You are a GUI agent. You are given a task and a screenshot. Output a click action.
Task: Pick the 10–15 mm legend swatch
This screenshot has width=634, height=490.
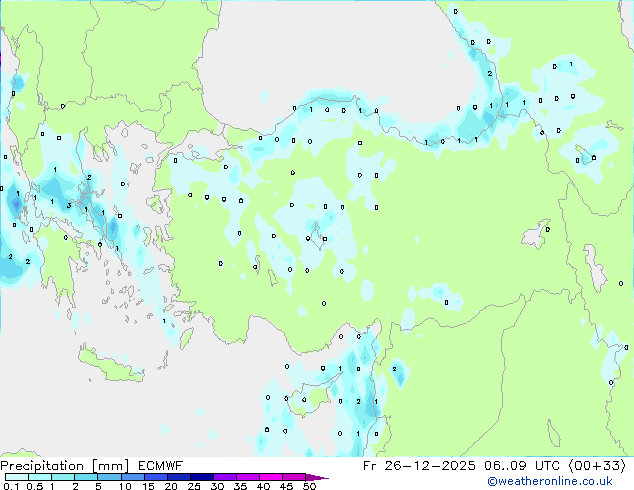point(132,477)
